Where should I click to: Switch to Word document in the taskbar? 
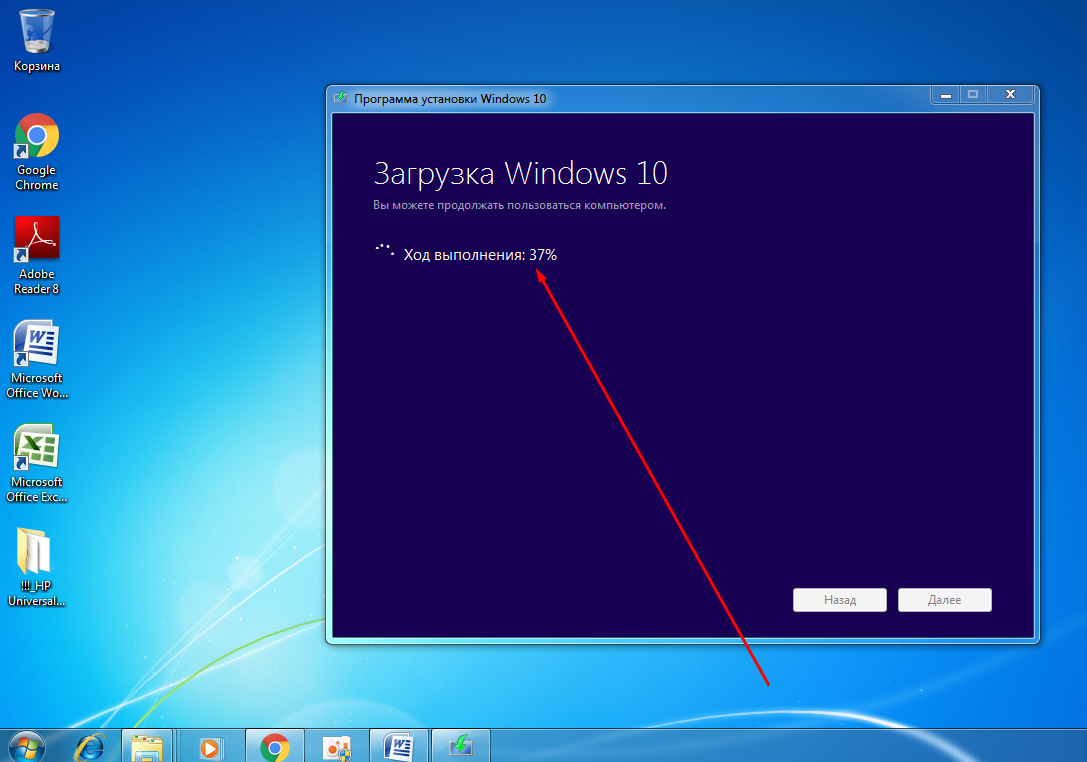(399, 747)
